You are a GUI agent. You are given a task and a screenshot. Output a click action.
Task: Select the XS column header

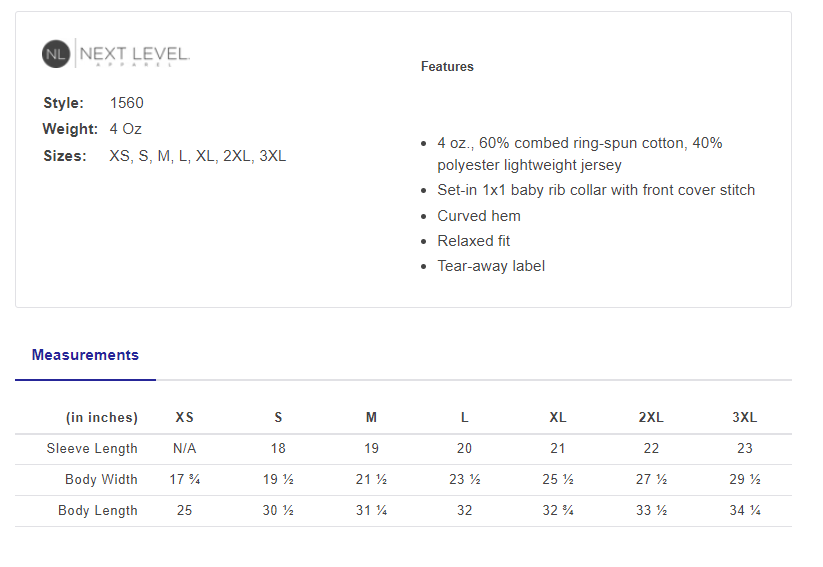click(185, 418)
